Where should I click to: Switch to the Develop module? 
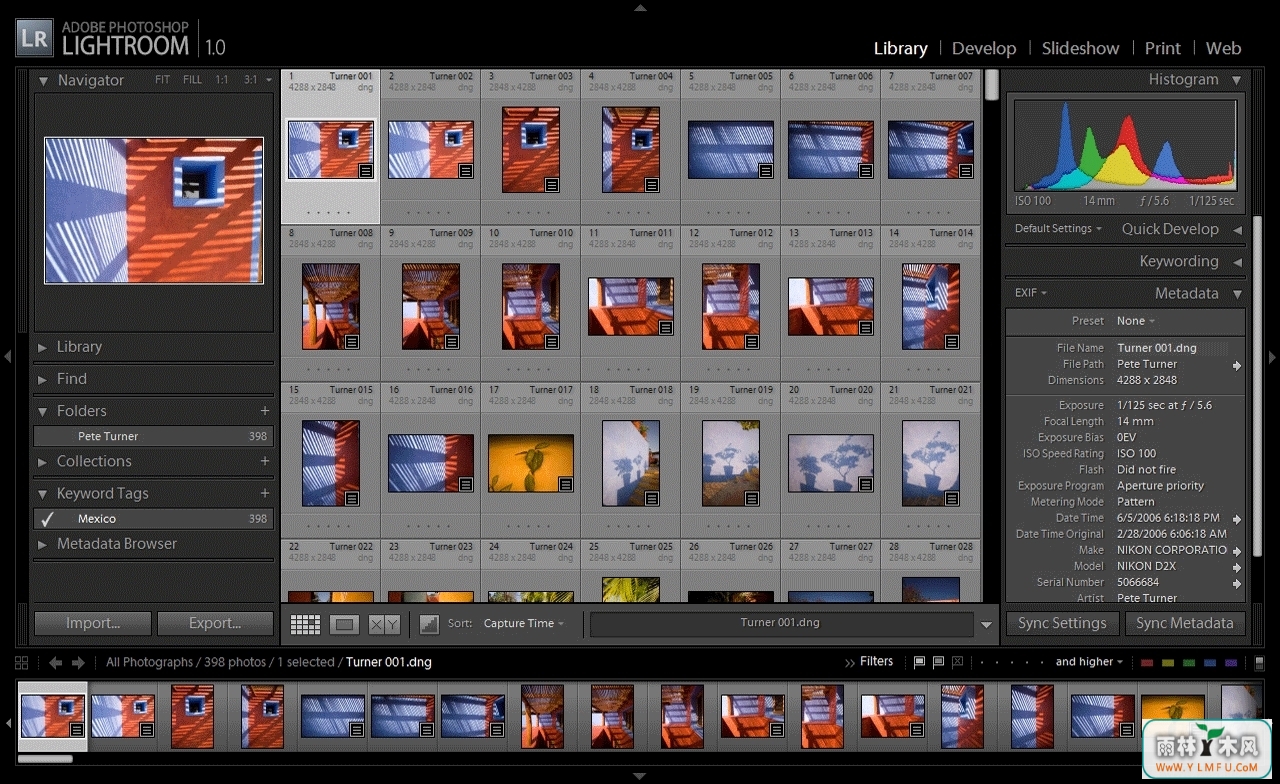click(x=984, y=48)
